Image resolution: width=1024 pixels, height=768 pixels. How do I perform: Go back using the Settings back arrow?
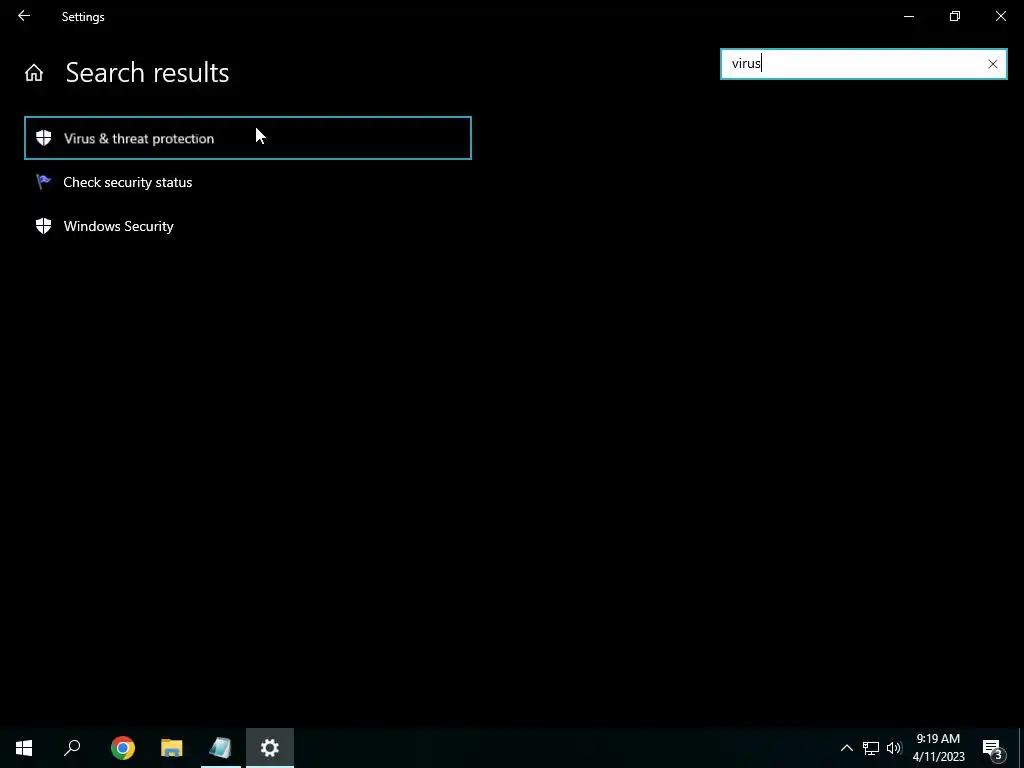point(24,16)
